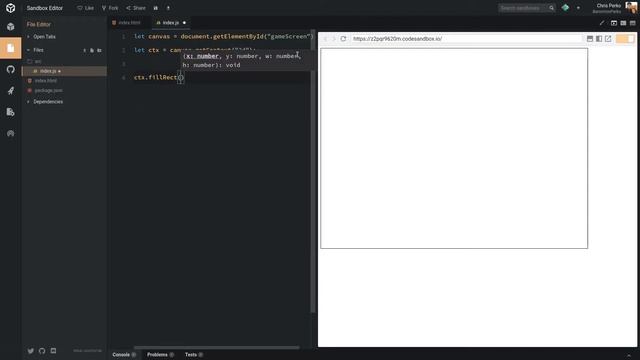This screenshot has width=640, height=360.
Task: Open the chat icon at sidebar bottom
Action: (x=53, y=351)
